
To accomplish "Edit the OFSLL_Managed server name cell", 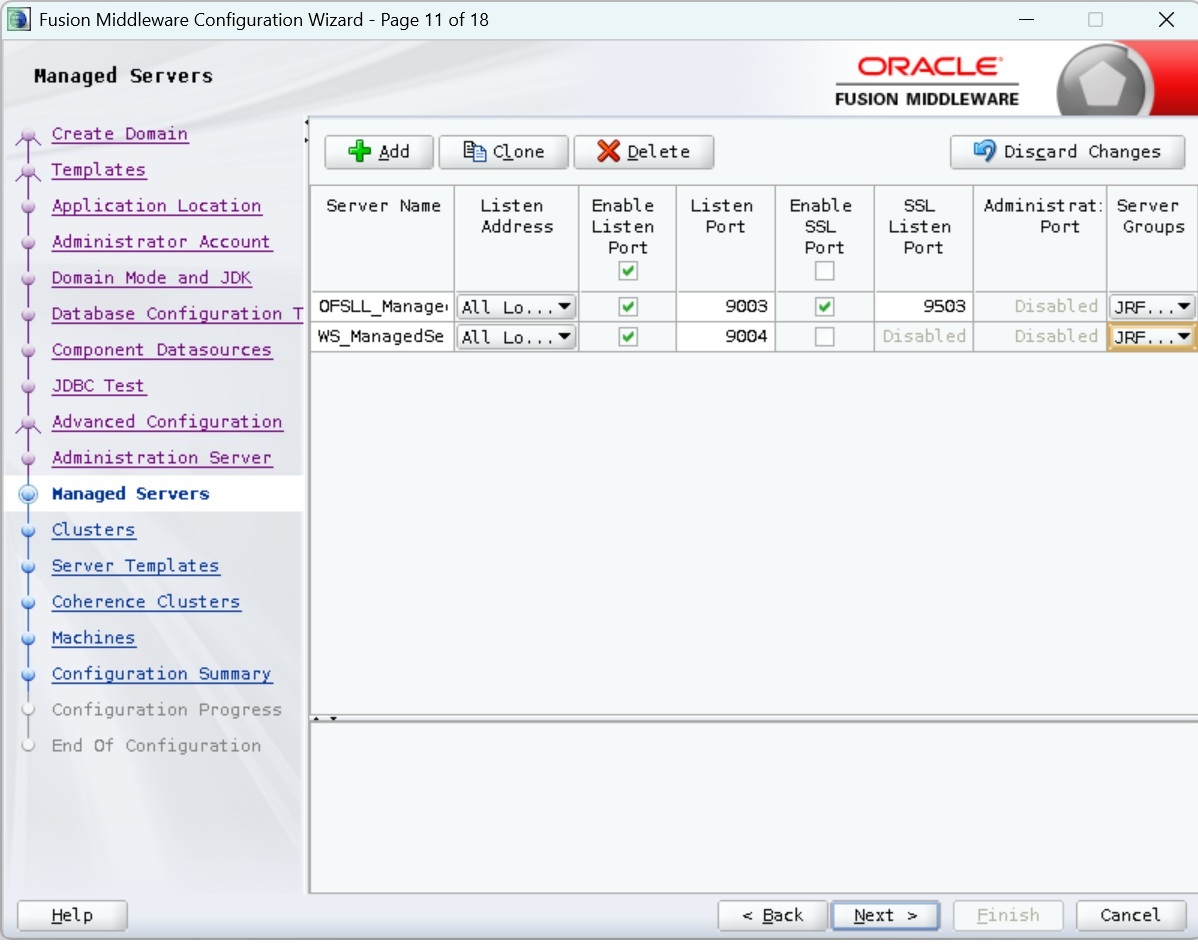I will (x=383, y=307).
